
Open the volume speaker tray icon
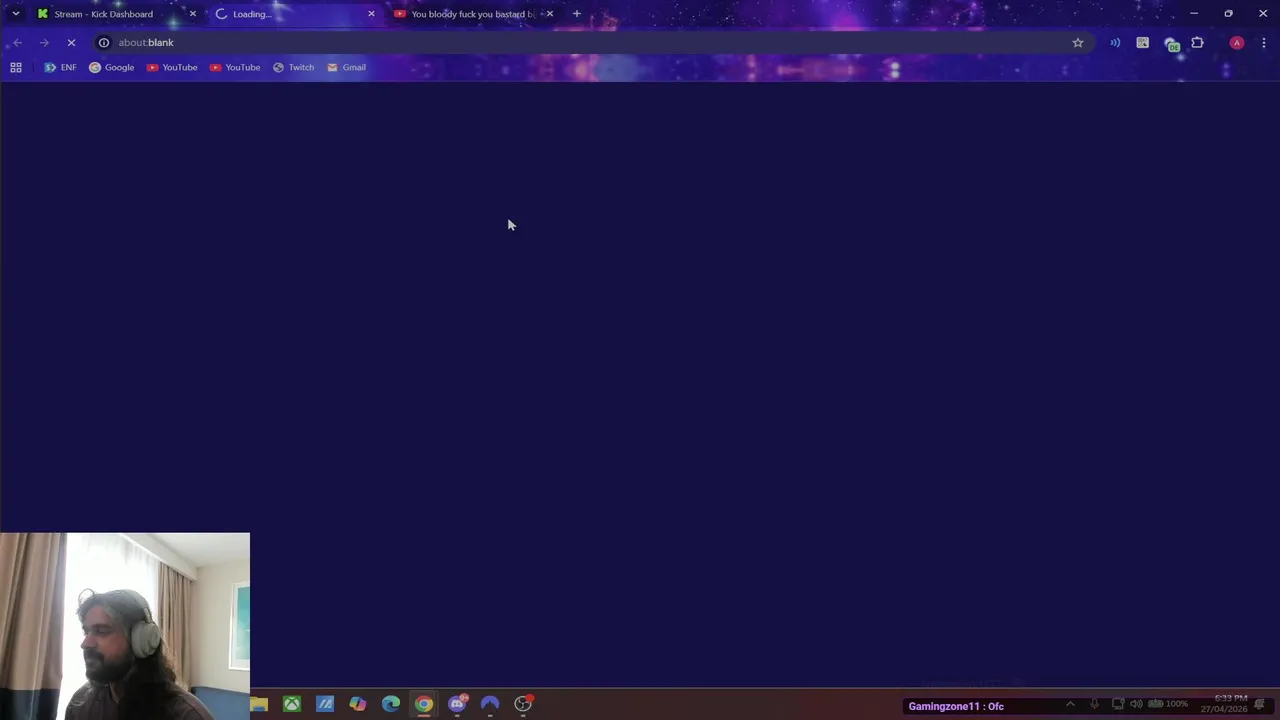coord(1136,704)
